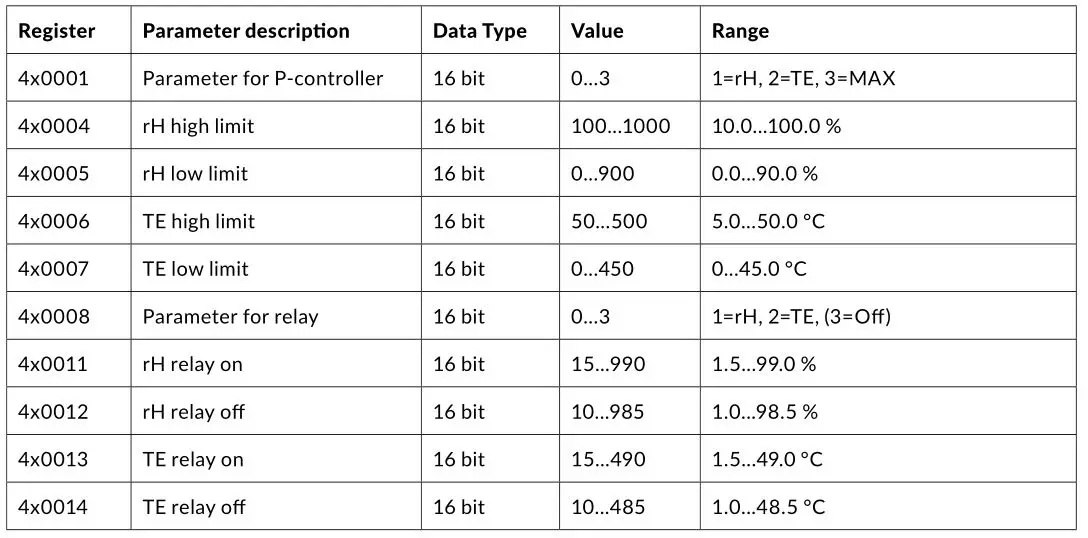Select the rH high limit description
This screenshot has height=538, width=1088.
(x=199, y=126)
